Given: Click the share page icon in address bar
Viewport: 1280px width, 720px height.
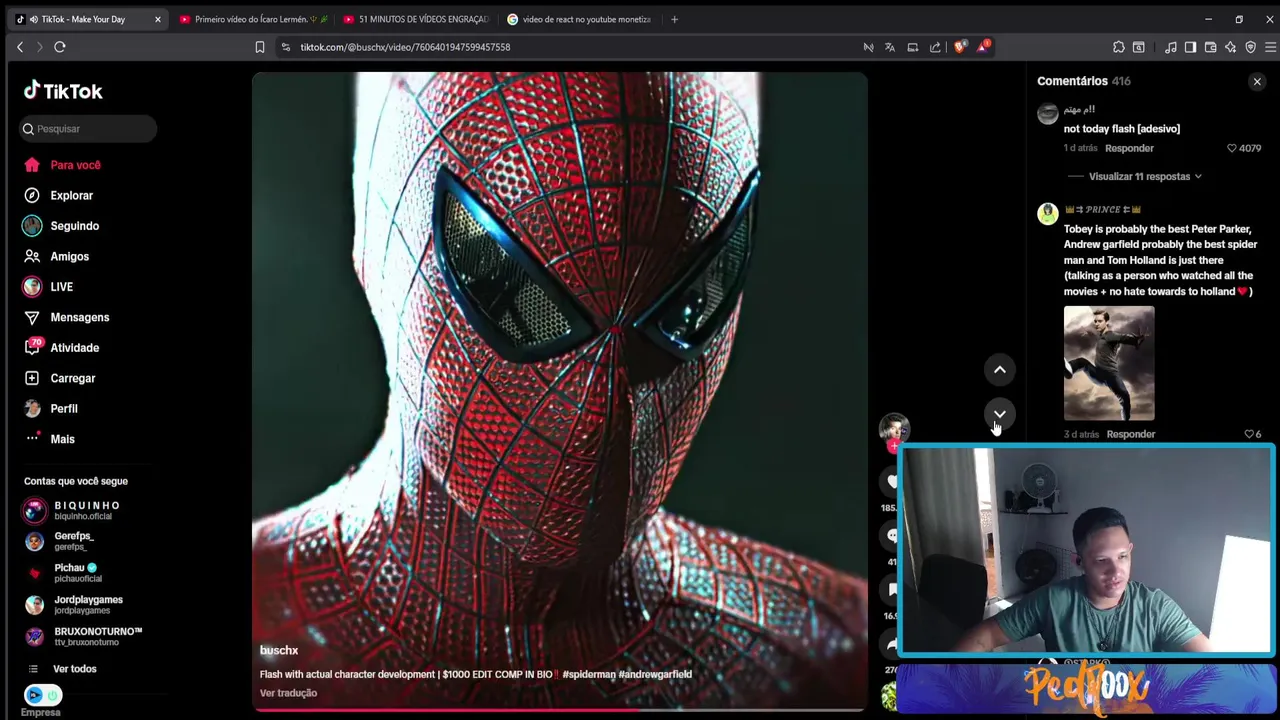Looking at the screenshot, I should [x=935, y=47].
